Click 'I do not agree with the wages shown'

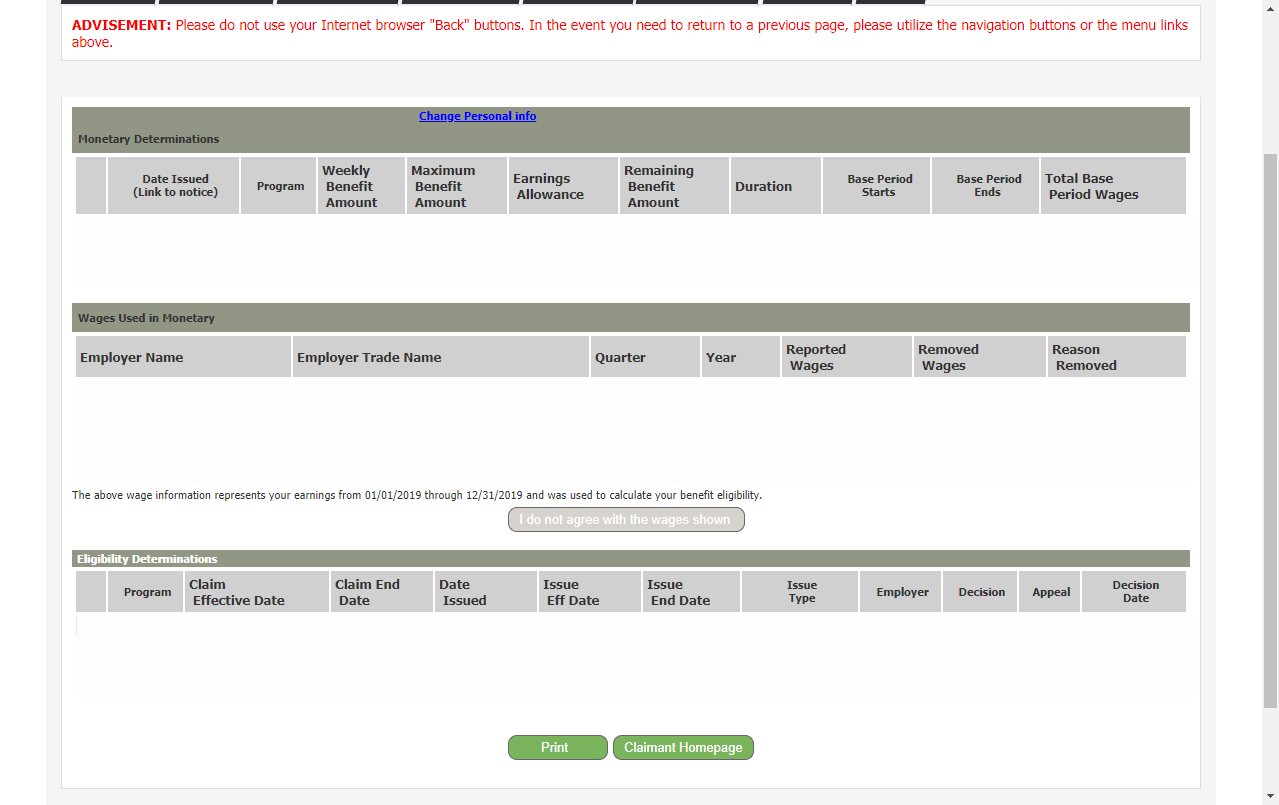pyautogui.click(x=625, y=520)
